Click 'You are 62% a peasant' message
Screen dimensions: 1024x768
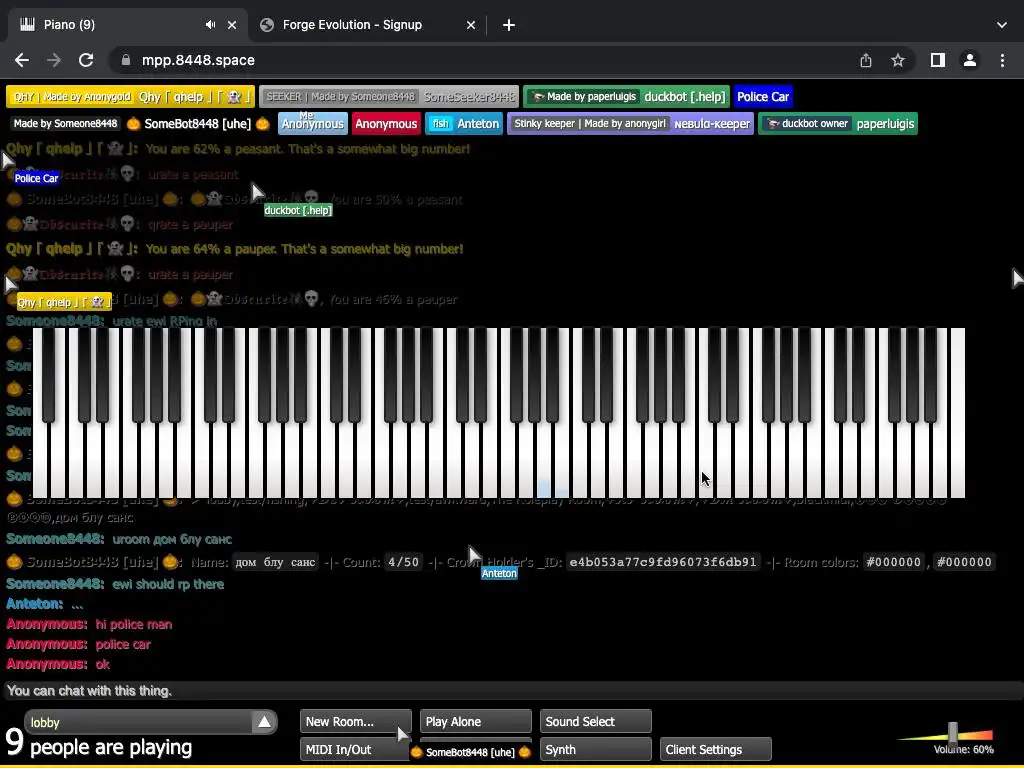(x=308, y=149)
